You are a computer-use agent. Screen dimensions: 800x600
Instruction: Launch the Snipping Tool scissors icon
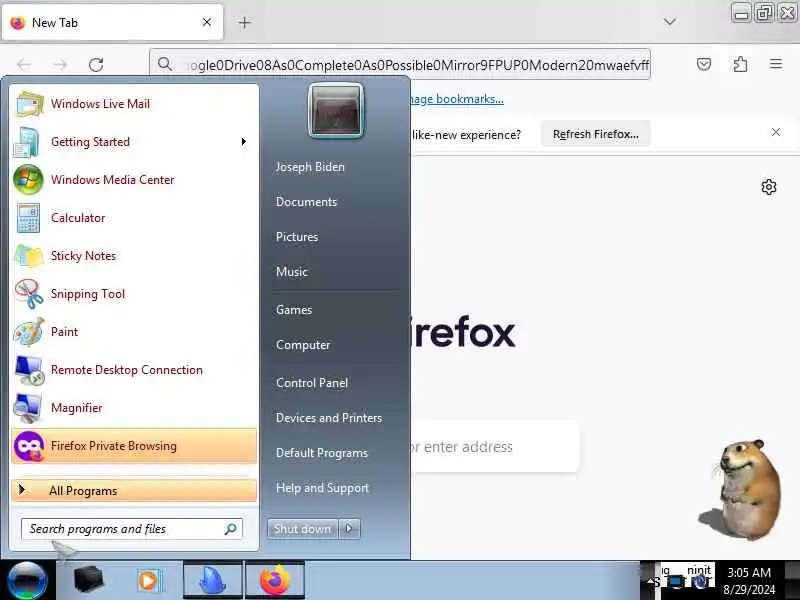pyautogui.click(x=29, y=294)
